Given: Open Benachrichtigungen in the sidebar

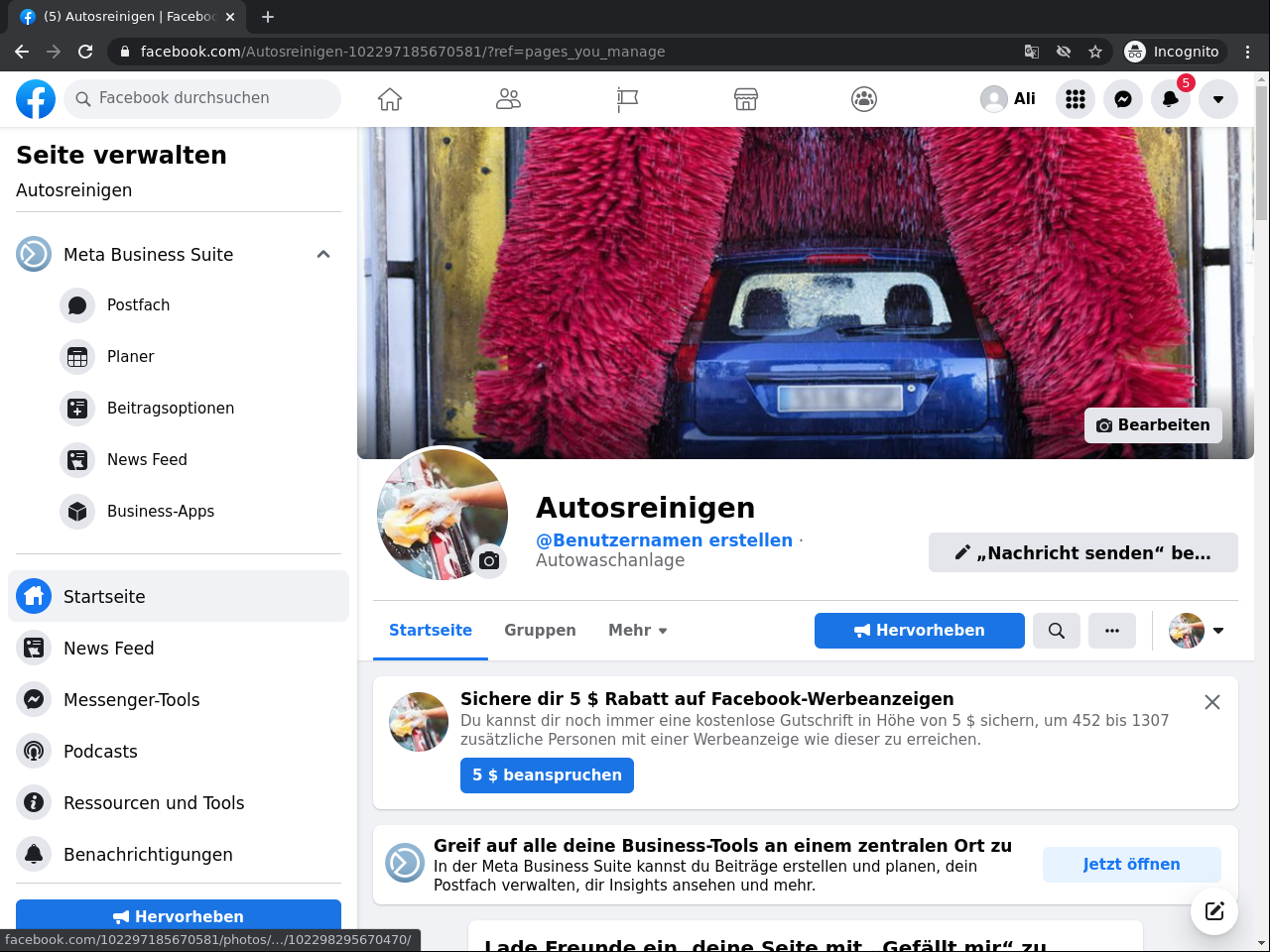Looking at the screenshot, I should (179, 855).
